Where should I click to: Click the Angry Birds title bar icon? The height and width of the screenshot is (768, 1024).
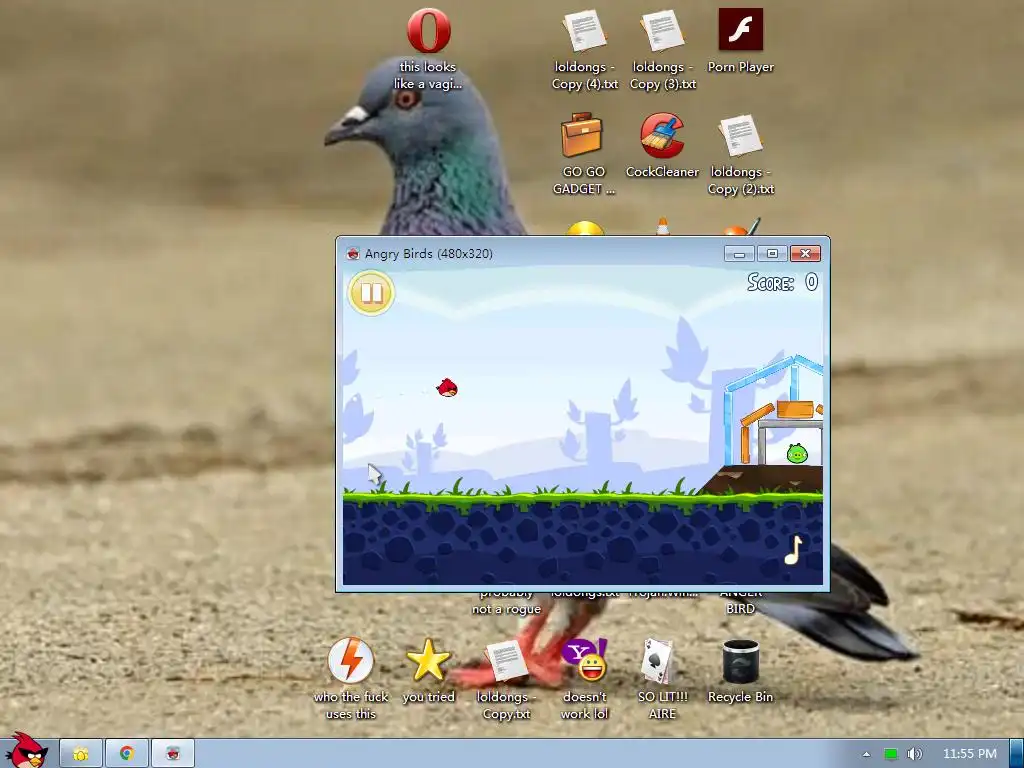pos(353,253)
